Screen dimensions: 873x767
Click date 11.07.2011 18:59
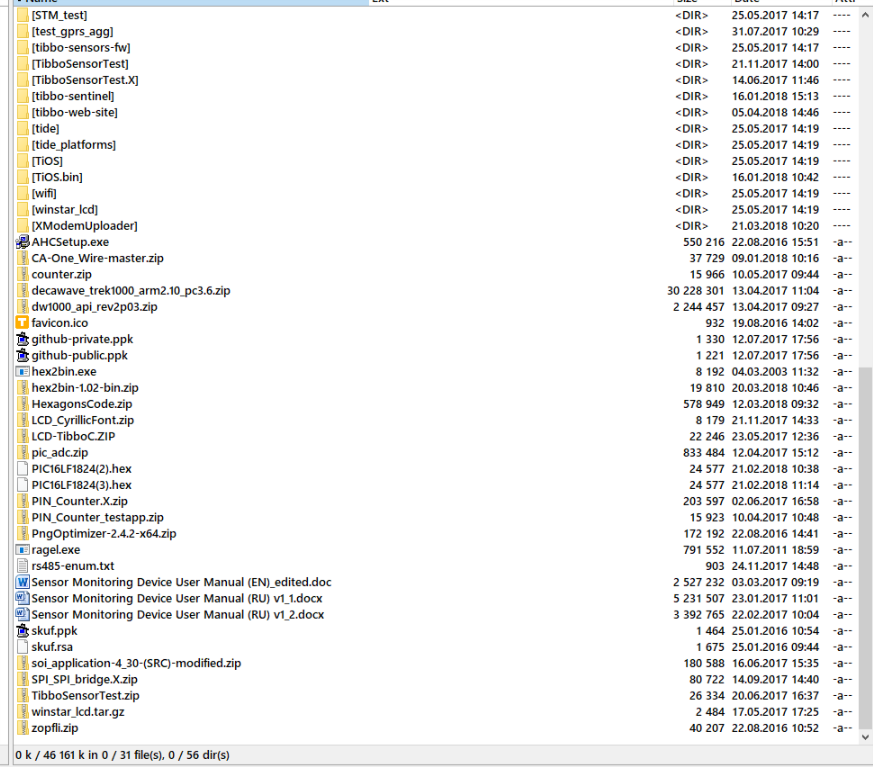coord(775,550)
